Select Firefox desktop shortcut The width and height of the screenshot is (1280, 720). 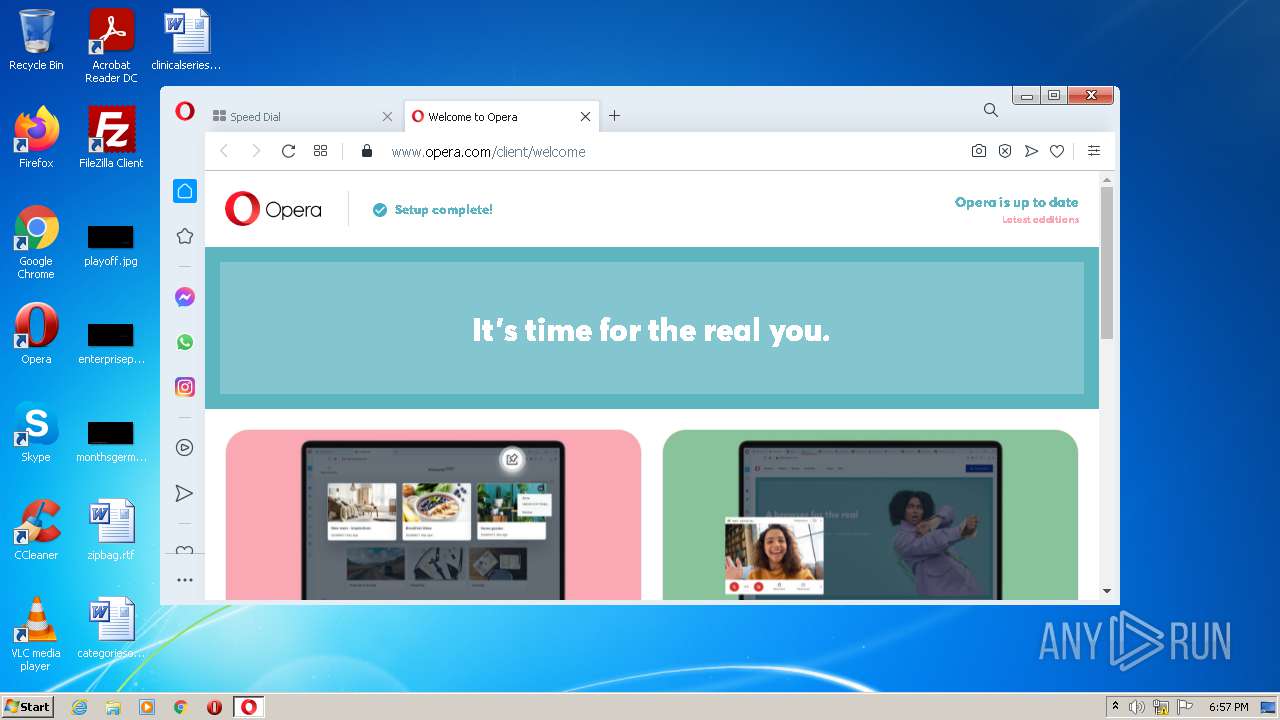36,138
